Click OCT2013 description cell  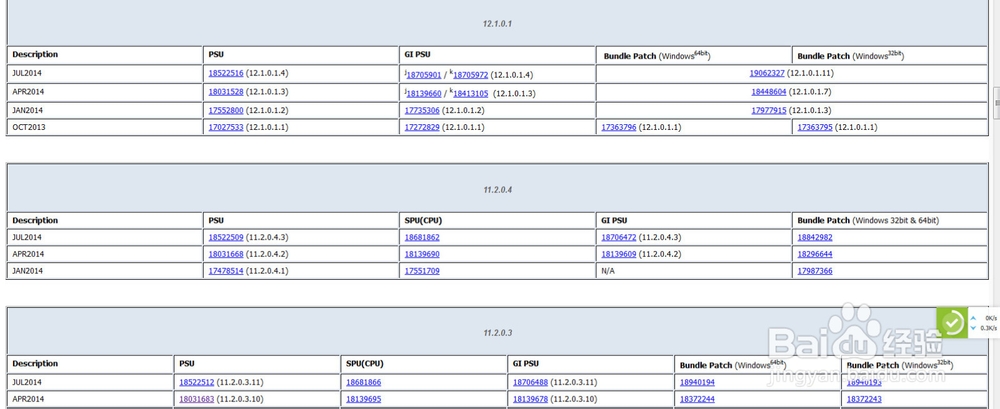click(105, 128)
